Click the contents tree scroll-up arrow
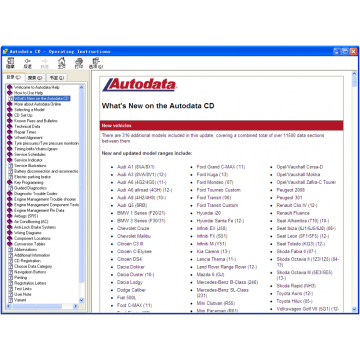 pyautogui.click(x=81, y=87)
